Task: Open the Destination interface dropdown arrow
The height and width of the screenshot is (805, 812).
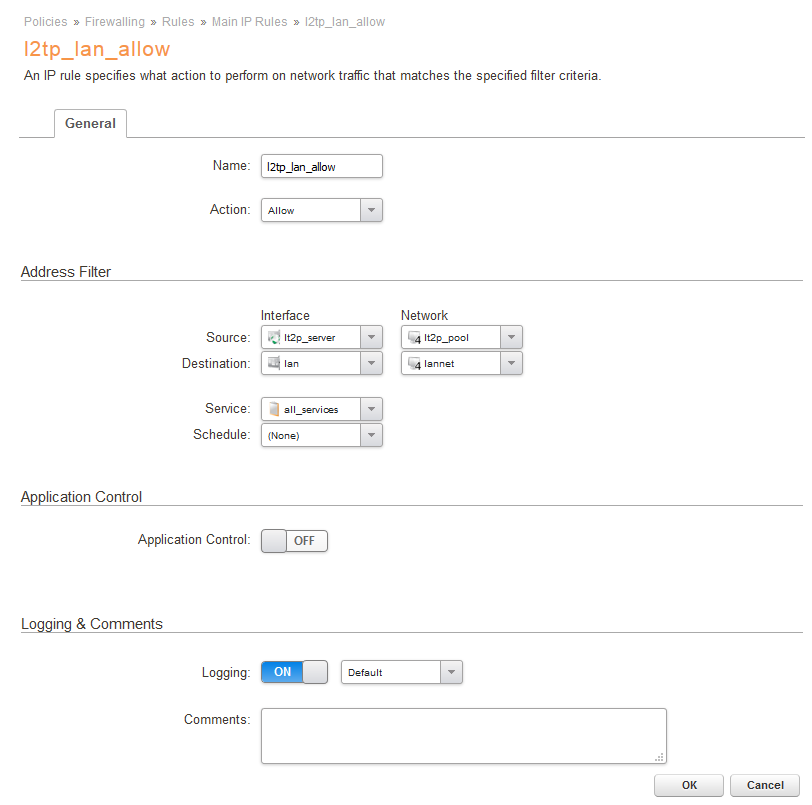Action: point(371,363)
